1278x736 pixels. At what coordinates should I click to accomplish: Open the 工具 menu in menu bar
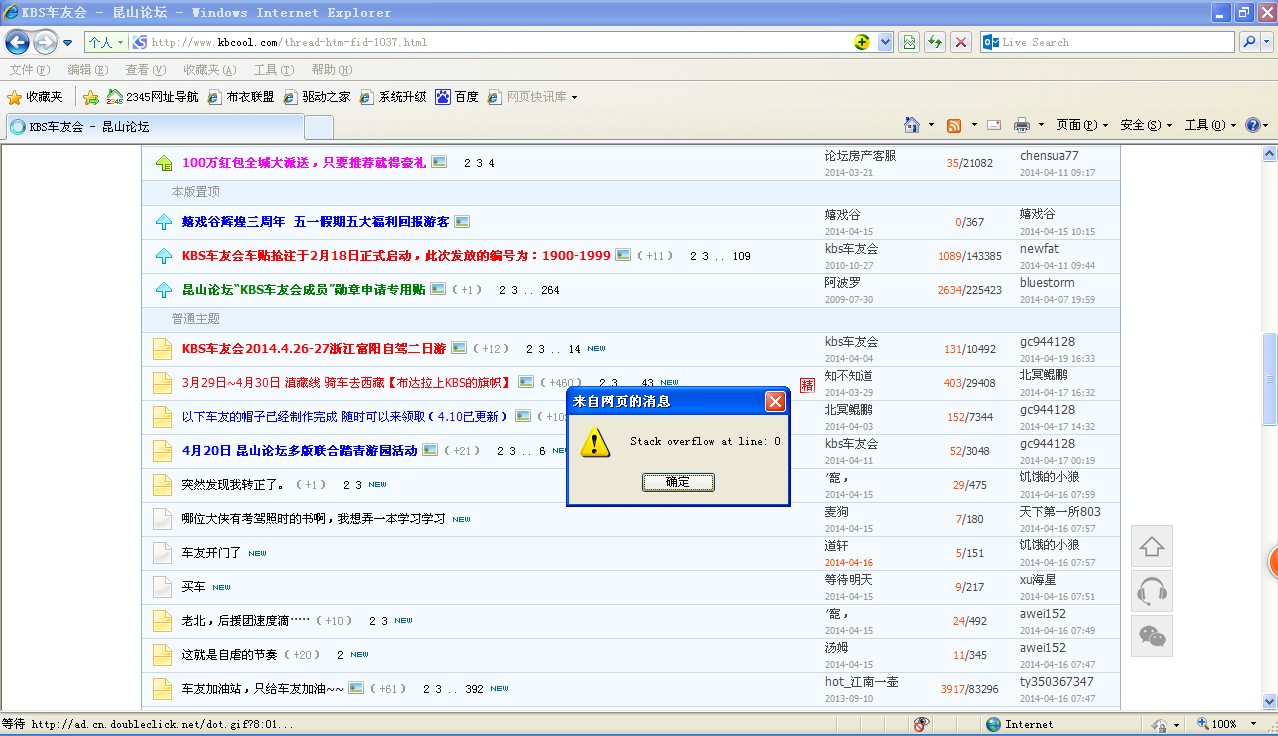pyautogui.click(x=273, y=70)
